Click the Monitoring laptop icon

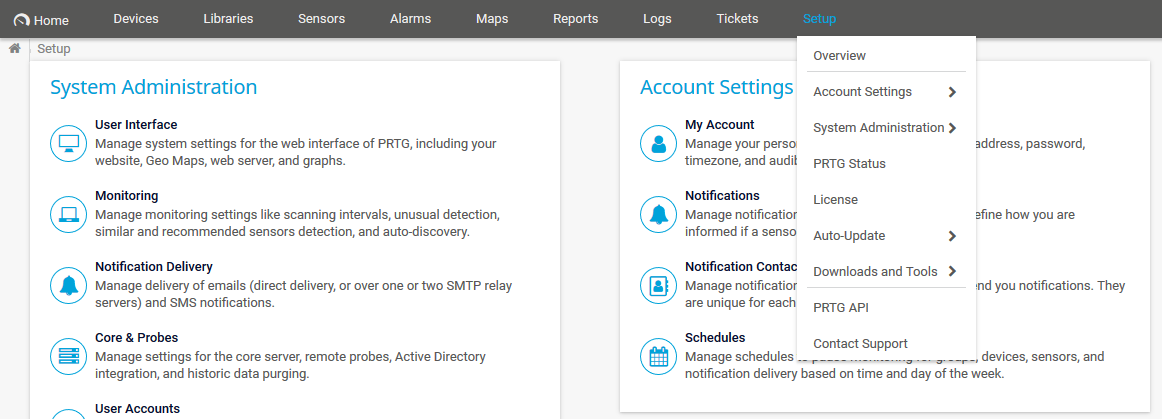[69, 215]
